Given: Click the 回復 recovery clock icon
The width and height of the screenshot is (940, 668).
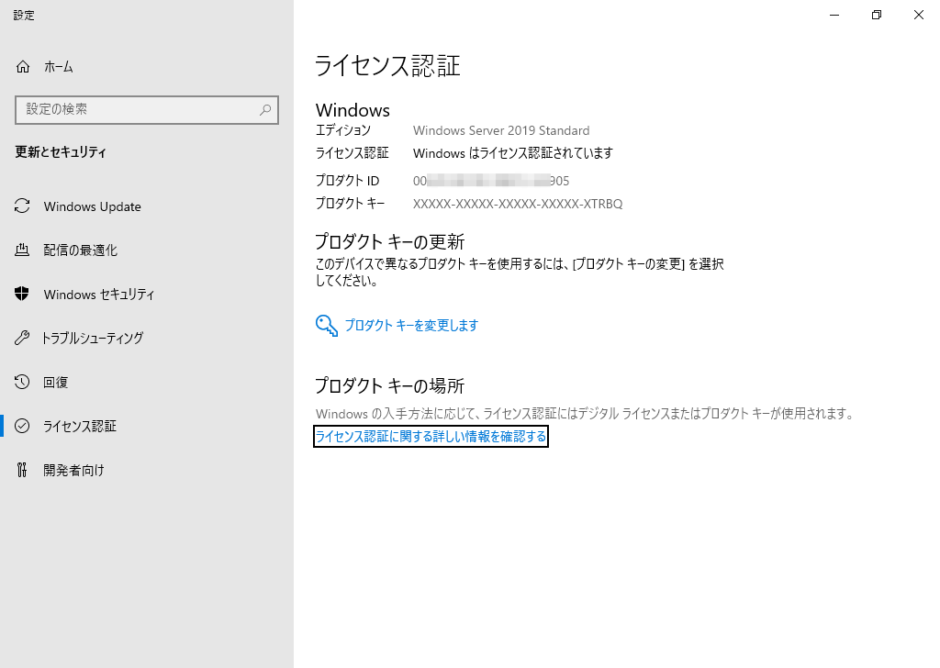Looking at the screenshot, I should tap(23, 382).
